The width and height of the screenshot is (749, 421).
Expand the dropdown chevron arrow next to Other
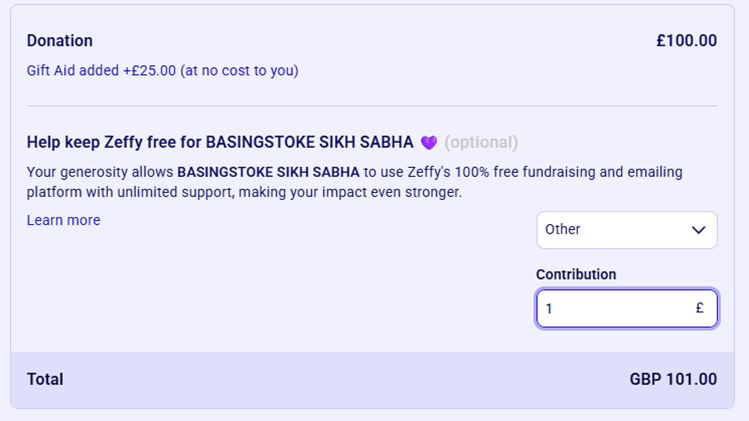point(698,230)
